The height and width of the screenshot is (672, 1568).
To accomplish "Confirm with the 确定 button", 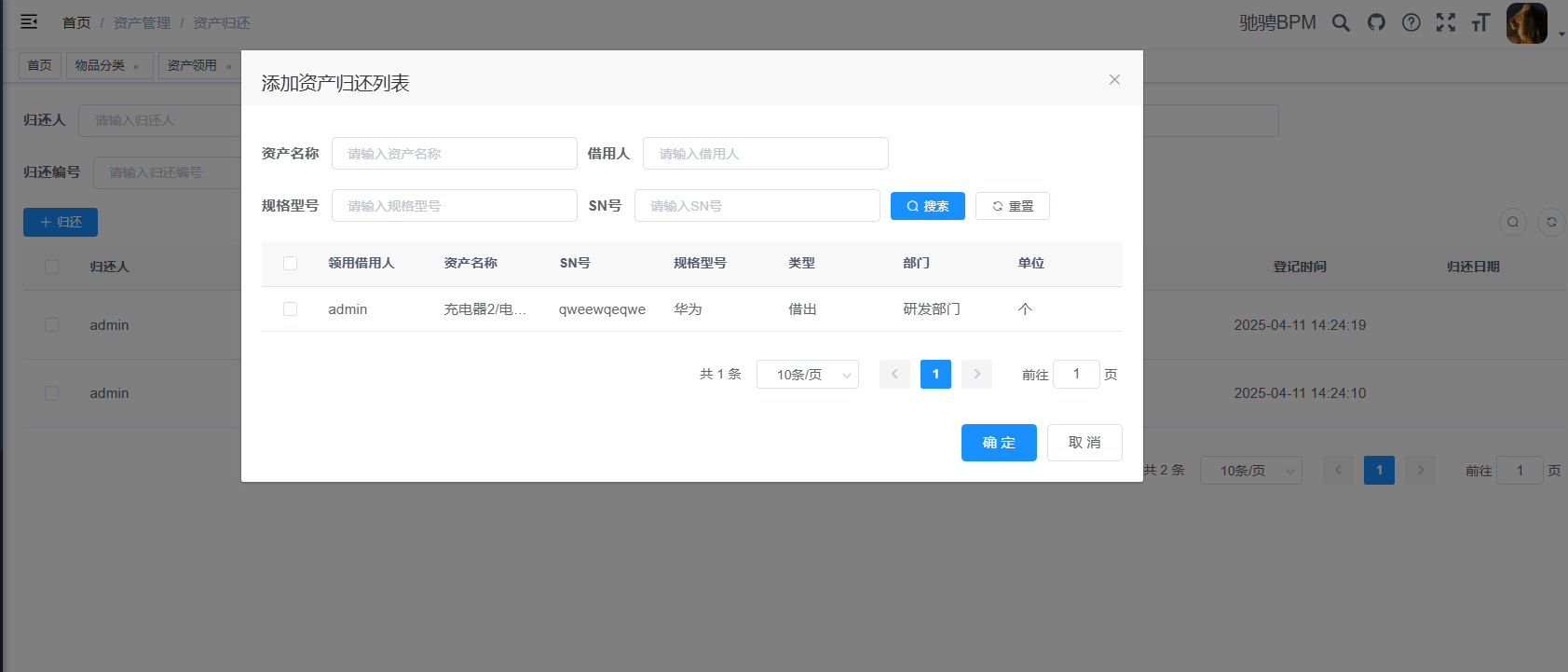I will click(x=999, y=443).
